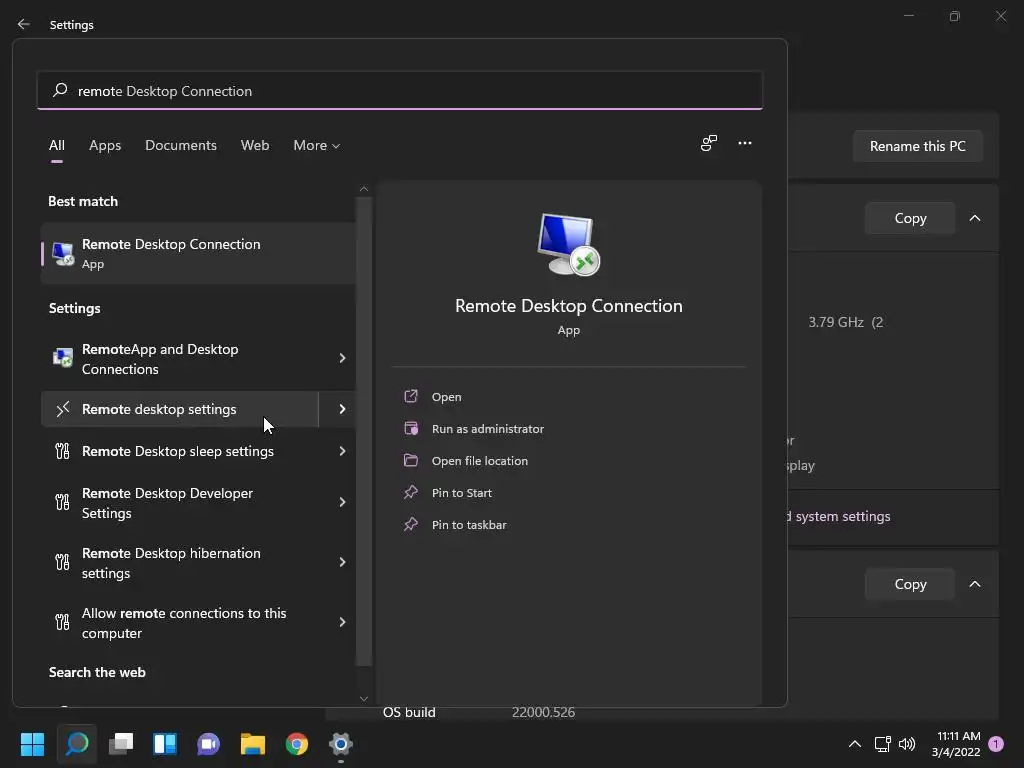Click Remote desktop settings arrows icon
1024x768 pixels.
pos(63,409)
